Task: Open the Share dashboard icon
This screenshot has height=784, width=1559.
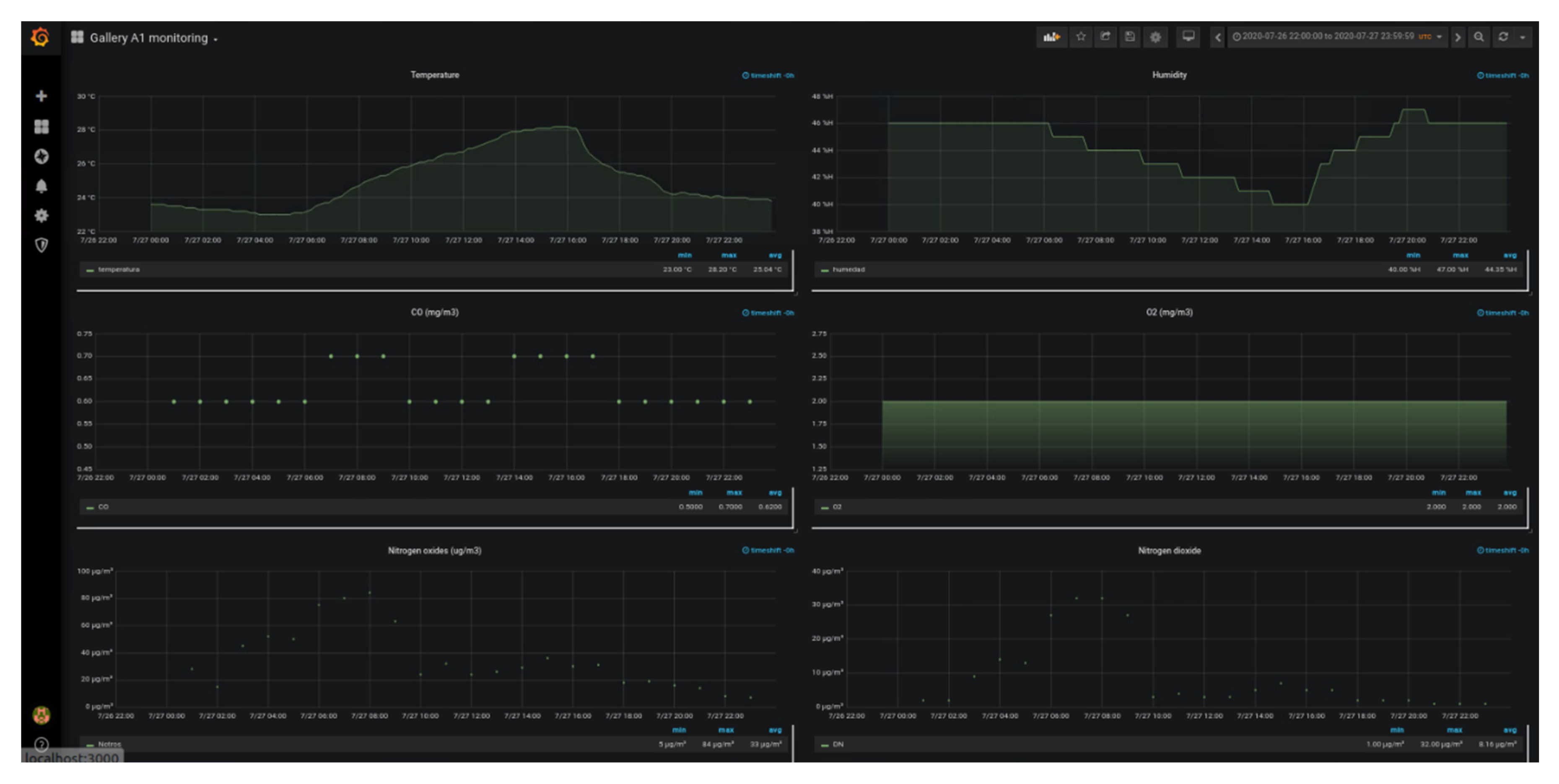Action: click(x=1105, y=37)
